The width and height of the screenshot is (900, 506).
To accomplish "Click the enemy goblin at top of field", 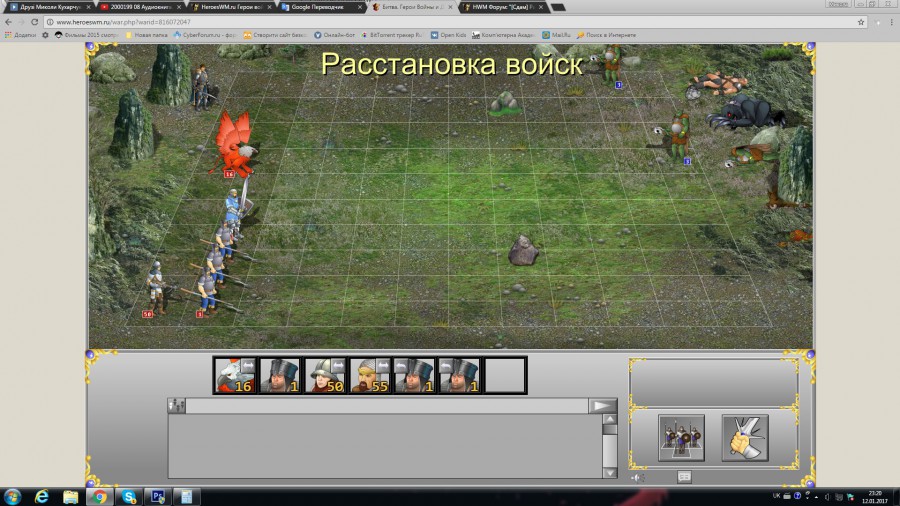I will [612, 67].
